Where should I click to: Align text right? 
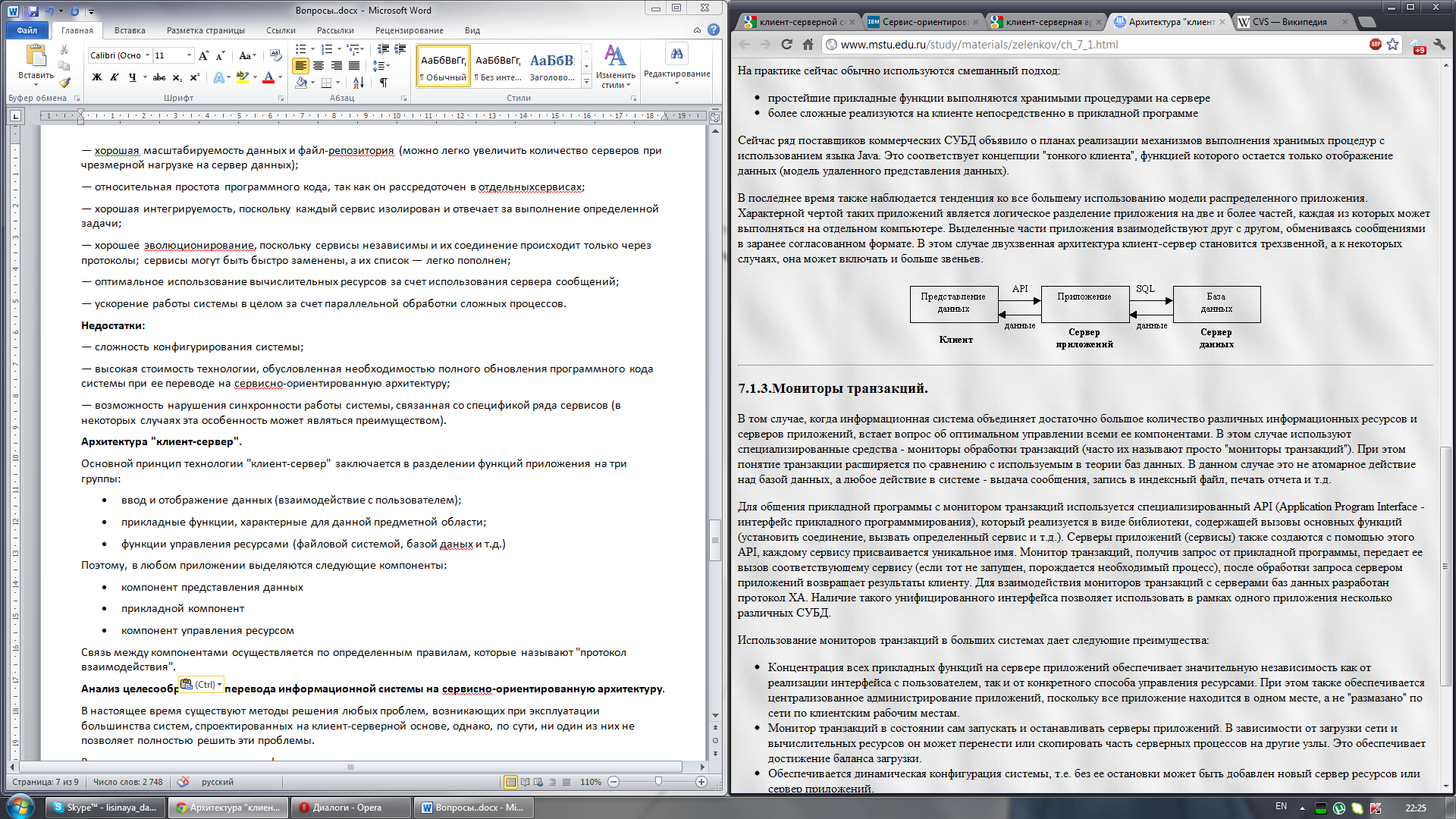click(337, 66)
